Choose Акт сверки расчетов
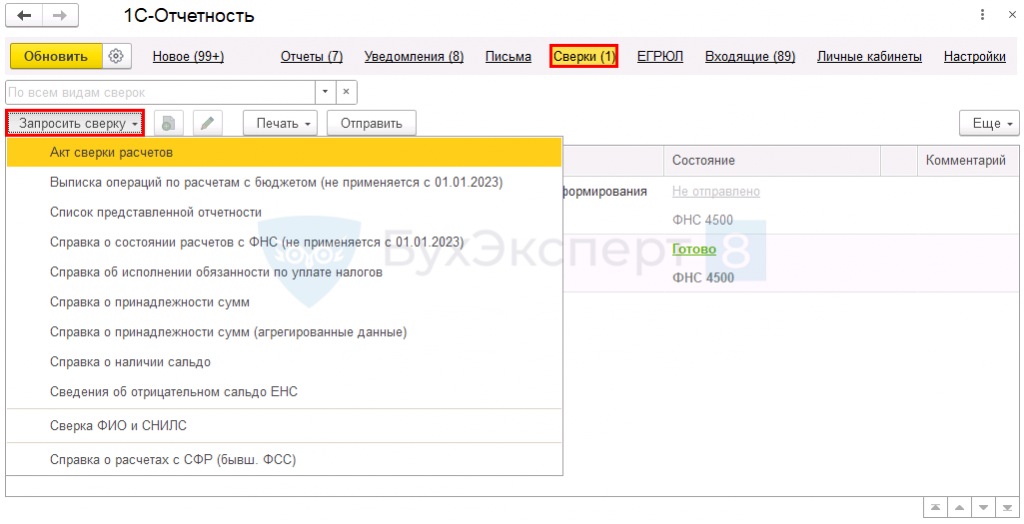The image size is (1024, 524). pyautogui.click(x=284, y=152)
